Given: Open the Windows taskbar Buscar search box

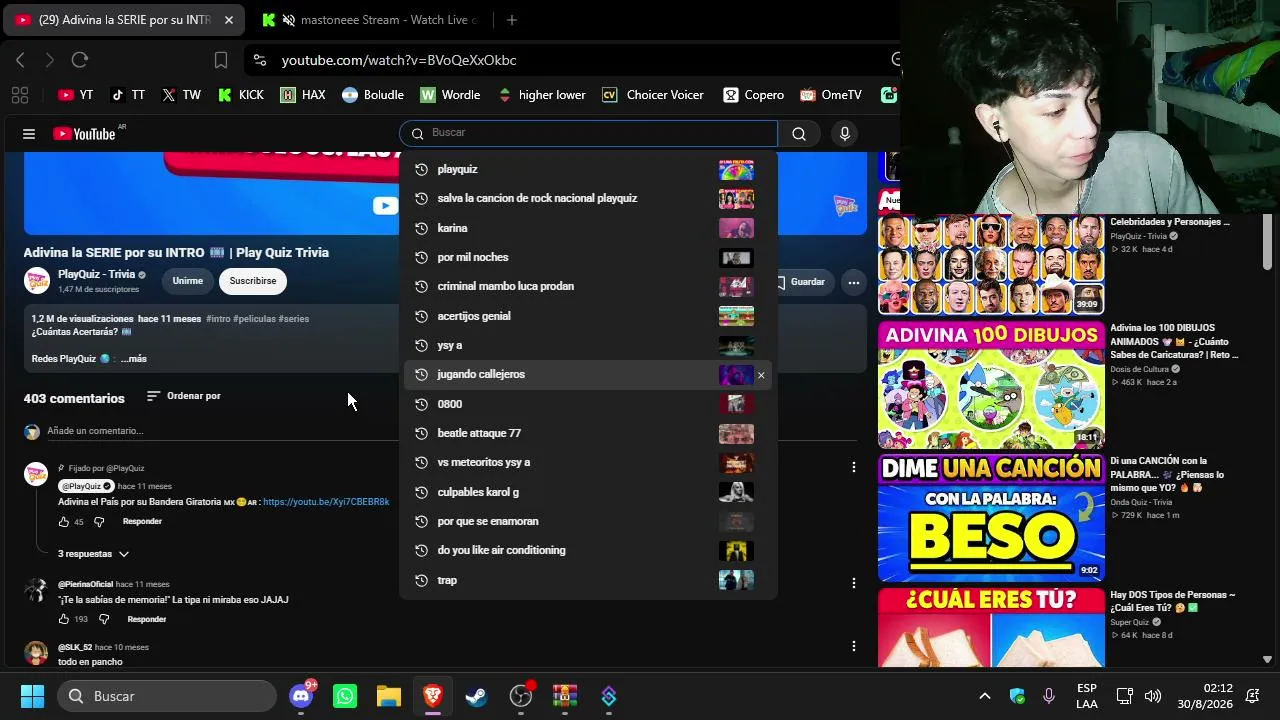Looking at the screenshot, I should pyautogui.click(x=167, y=696).
